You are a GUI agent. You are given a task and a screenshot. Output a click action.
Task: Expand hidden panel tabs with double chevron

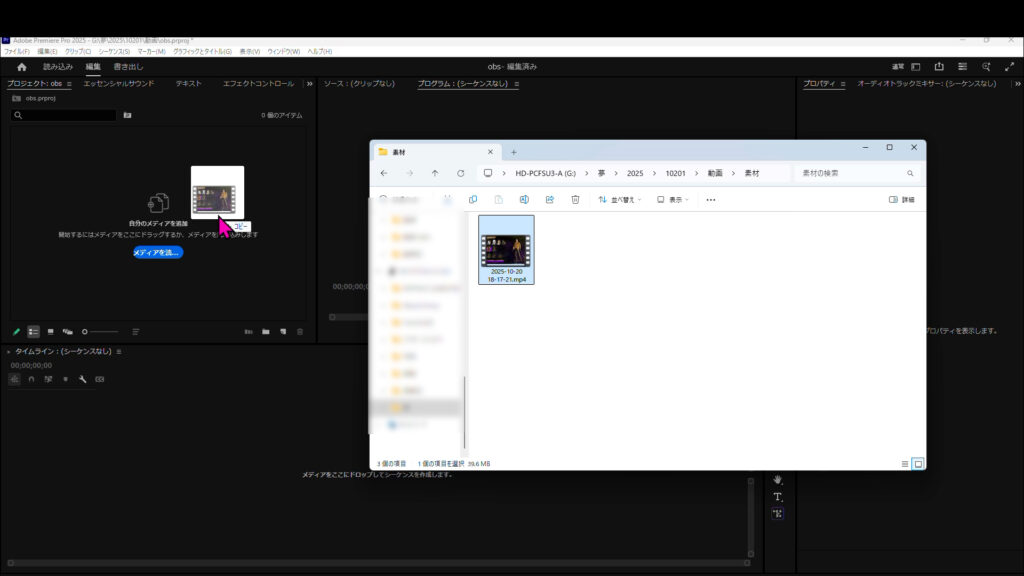[x=309, y=84]
